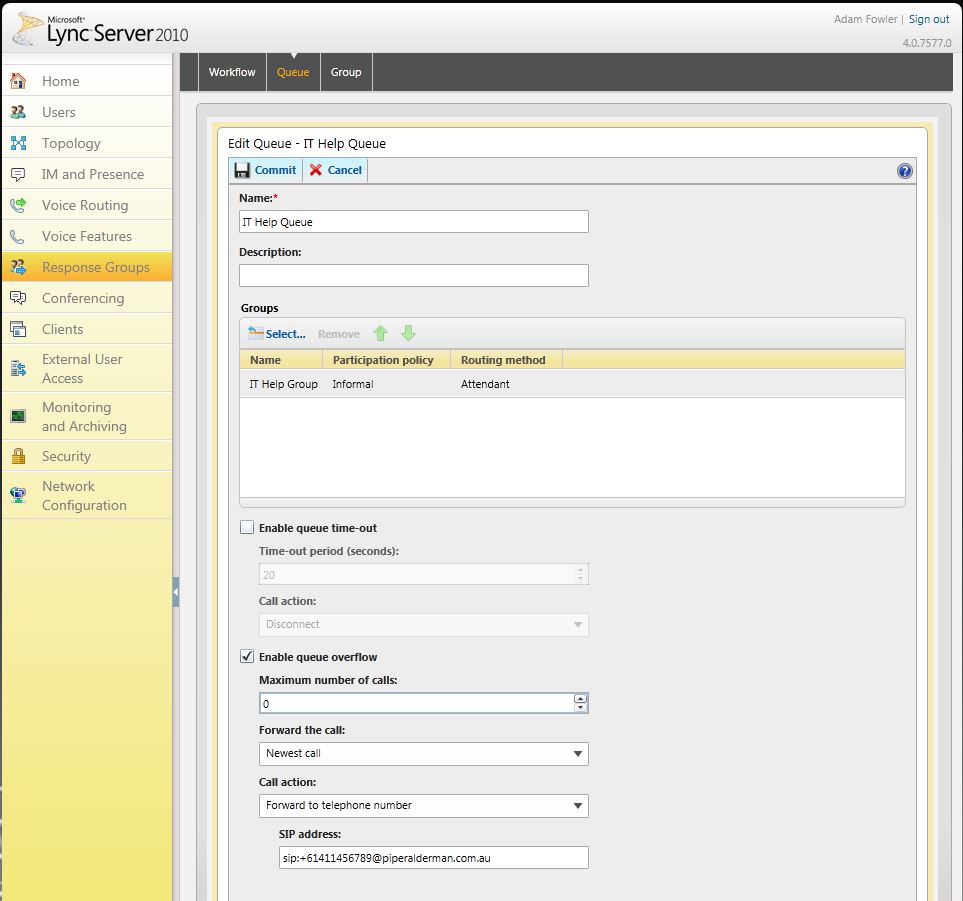Viewport: 963px width, 901px height.
Task: Open Conferencing section
Action: click(87, 298)
